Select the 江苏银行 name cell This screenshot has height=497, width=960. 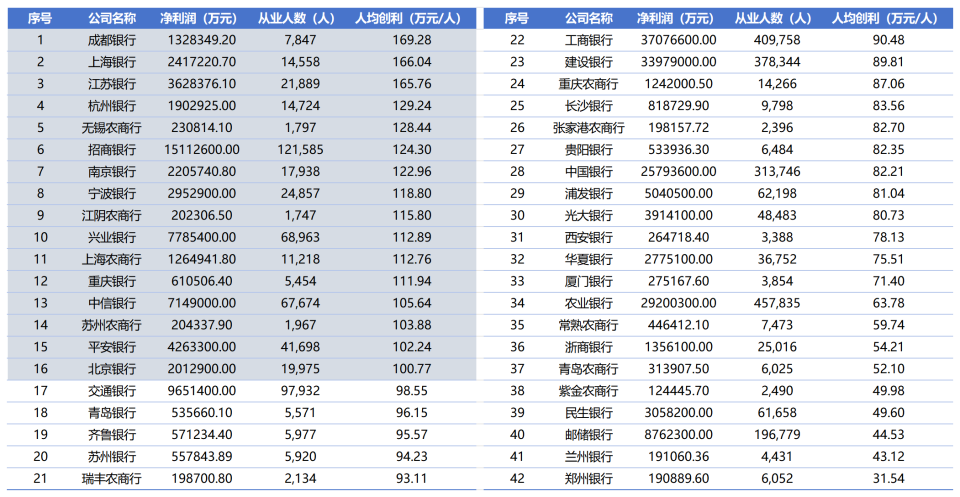(111, 84)
